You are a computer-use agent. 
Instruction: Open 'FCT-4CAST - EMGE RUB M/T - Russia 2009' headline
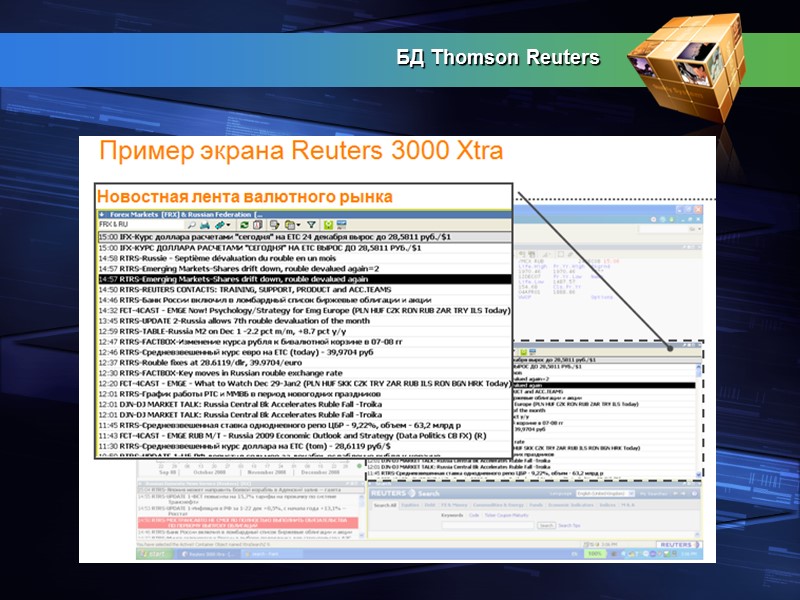[x=305, y=436]
